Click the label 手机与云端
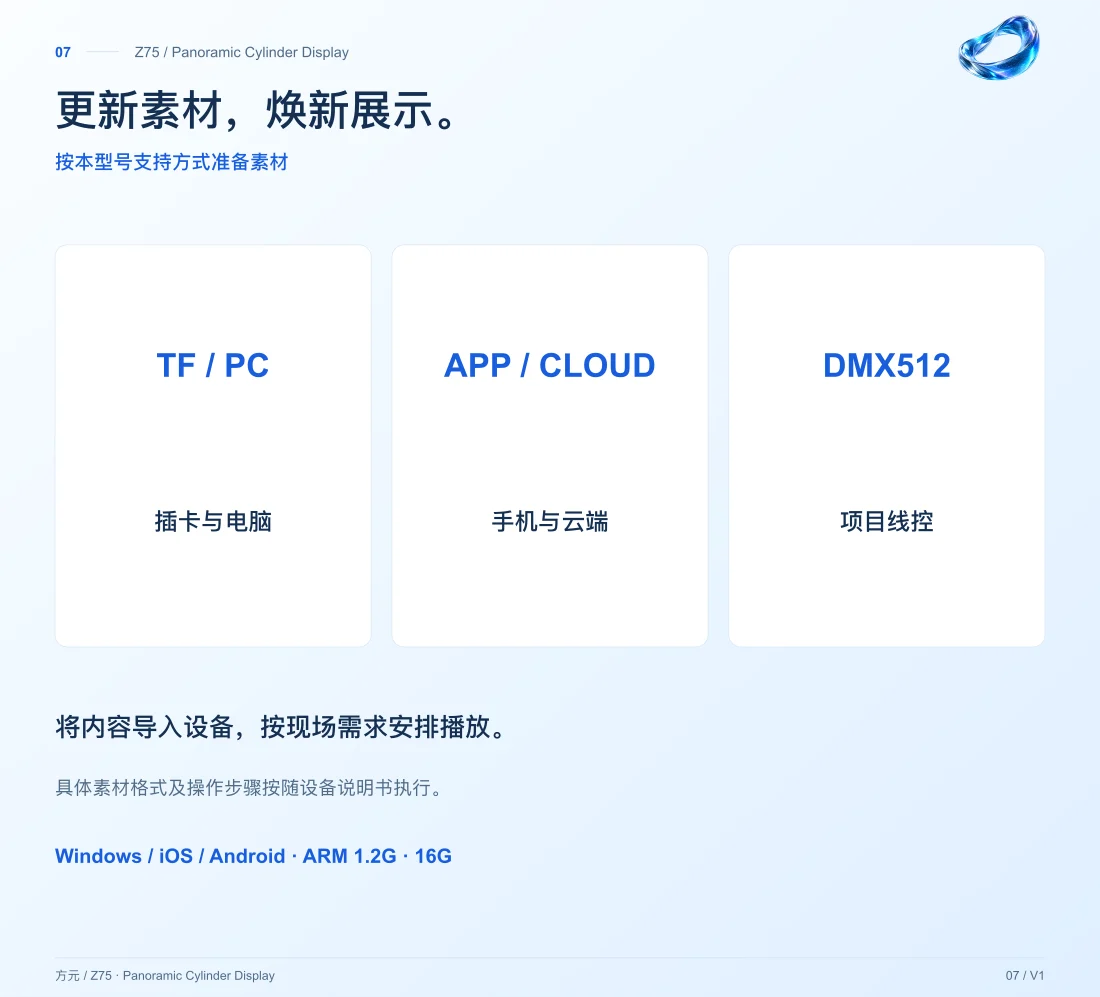The height and width of the screenshot is (997, 1100). point(550,521)
